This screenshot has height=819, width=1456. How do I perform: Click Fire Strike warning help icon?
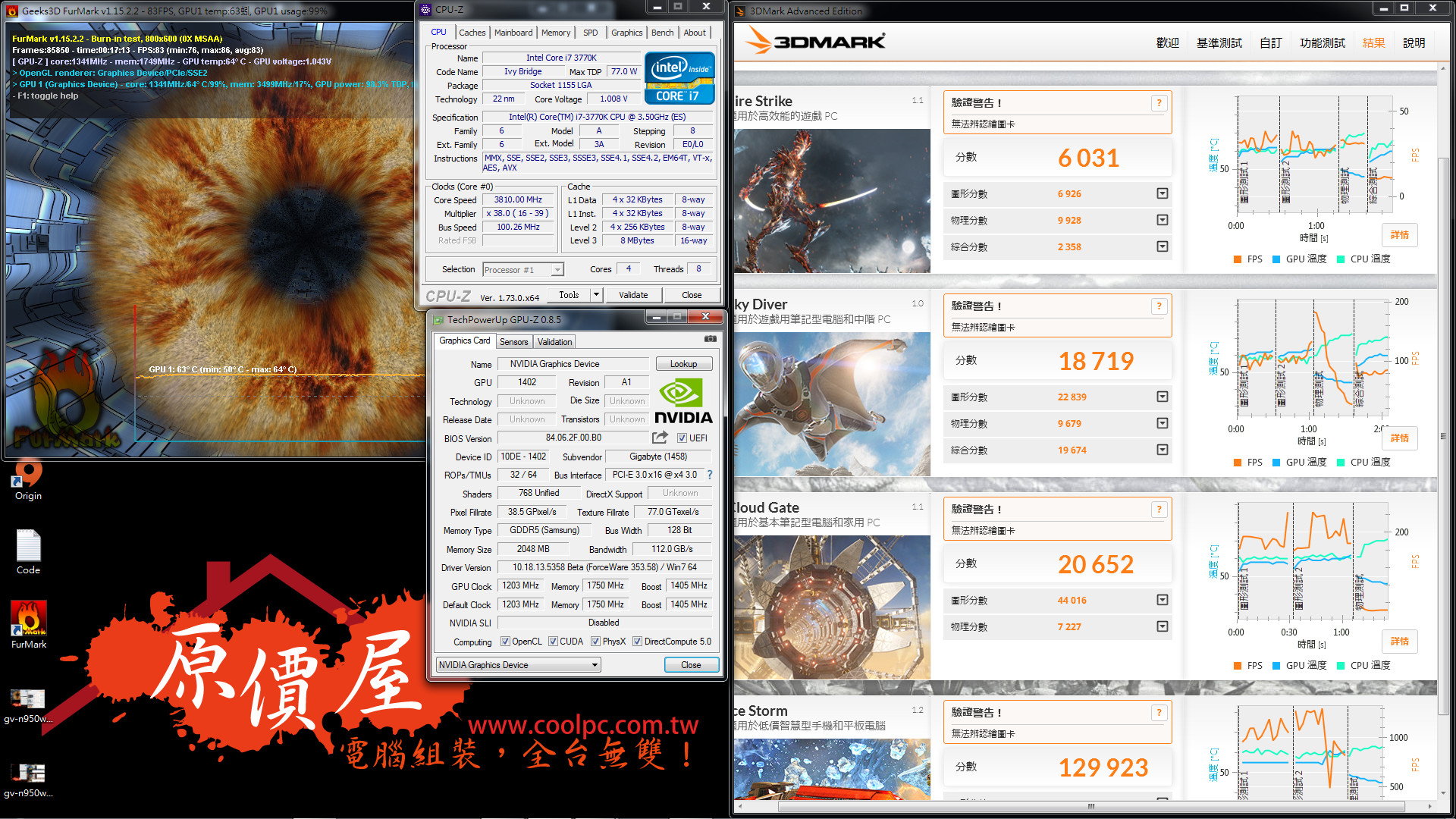click(1159, 103)
